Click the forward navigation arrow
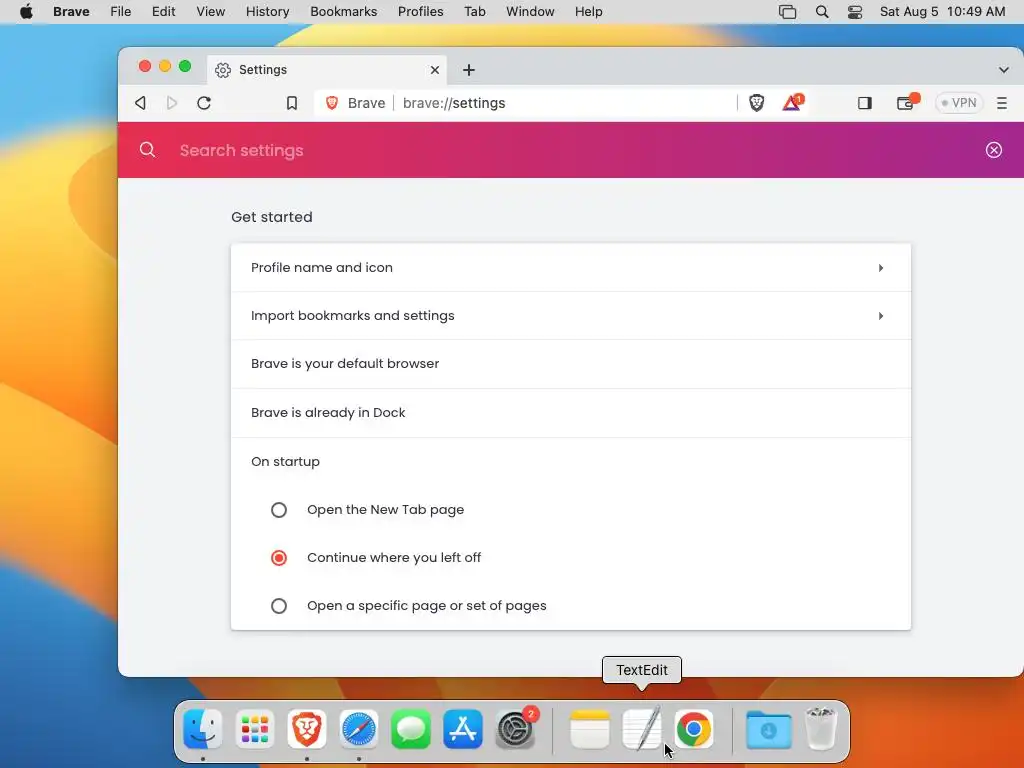The height and width of the screenshot is (768, 1024). click(172, 103)
